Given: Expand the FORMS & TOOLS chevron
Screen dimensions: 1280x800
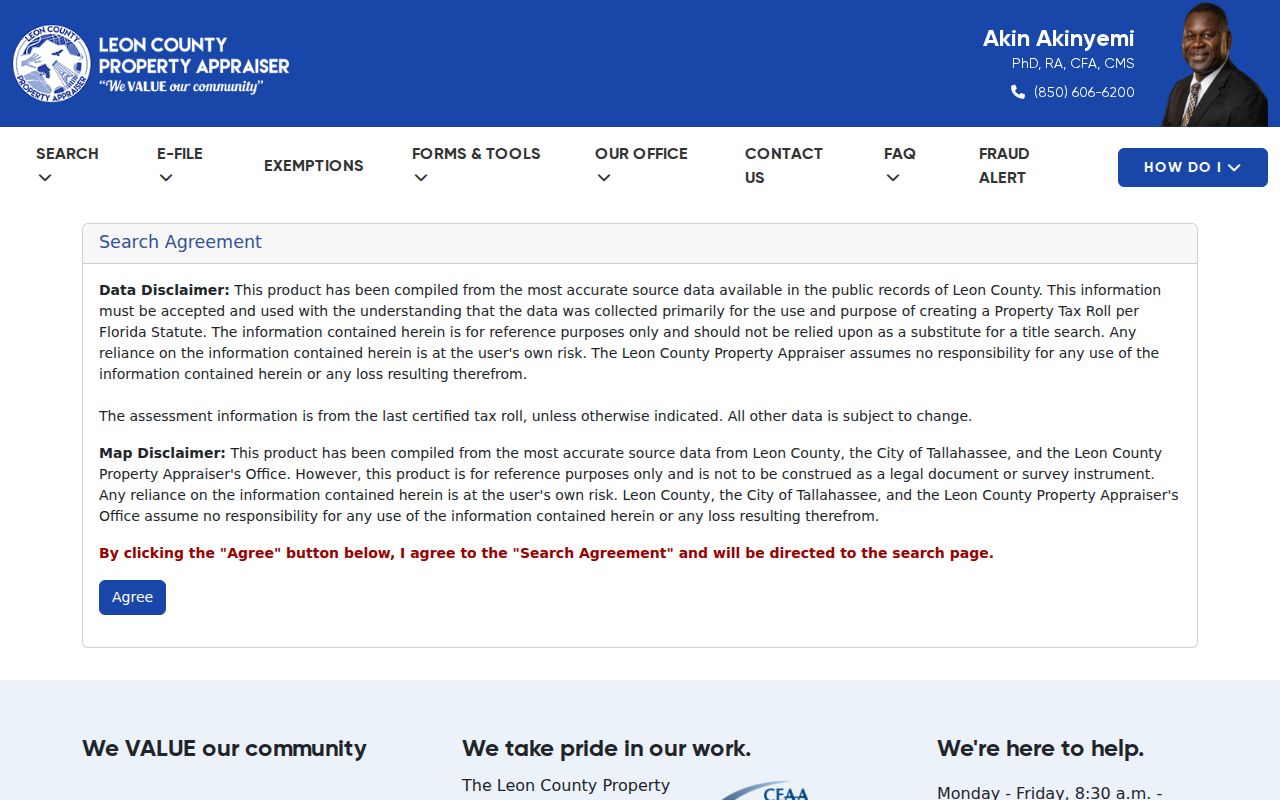Looking at the screenshot, I should [x=421, y=179].
